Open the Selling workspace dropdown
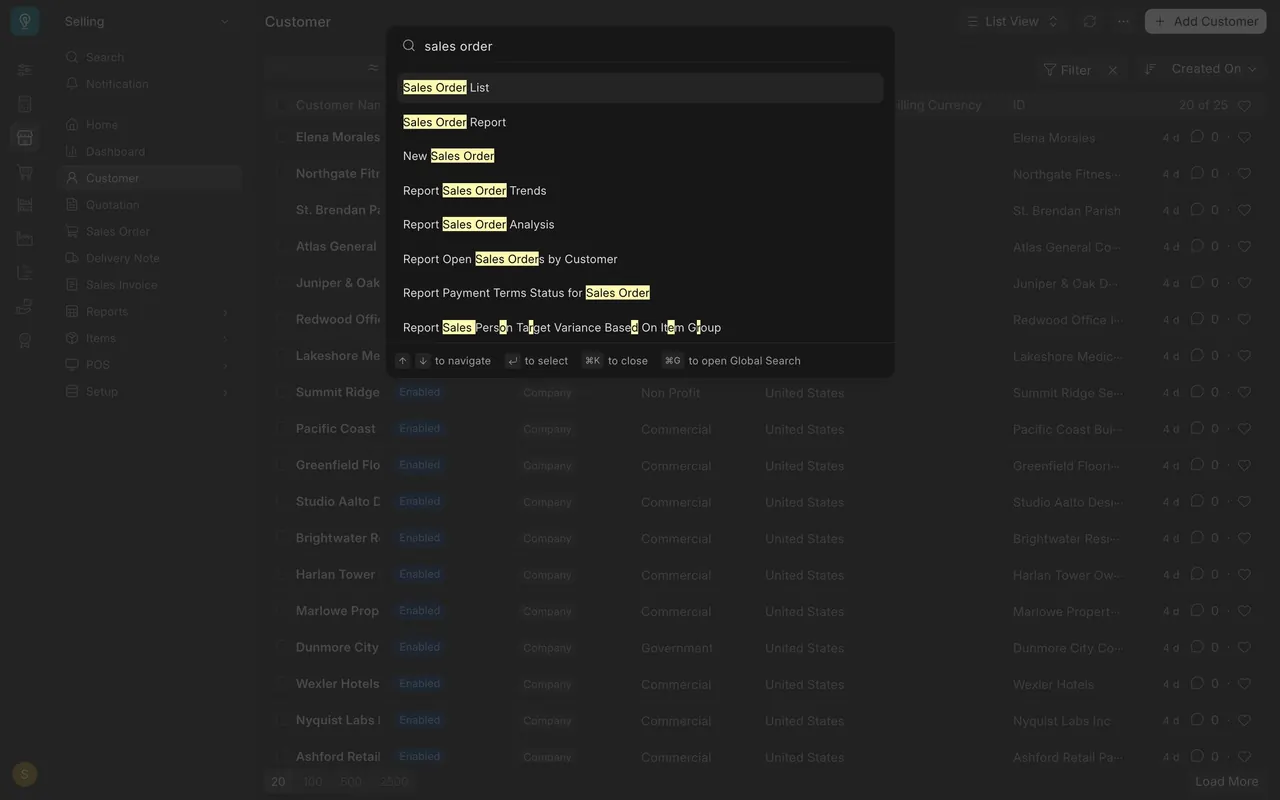 [x=147, y=21]
